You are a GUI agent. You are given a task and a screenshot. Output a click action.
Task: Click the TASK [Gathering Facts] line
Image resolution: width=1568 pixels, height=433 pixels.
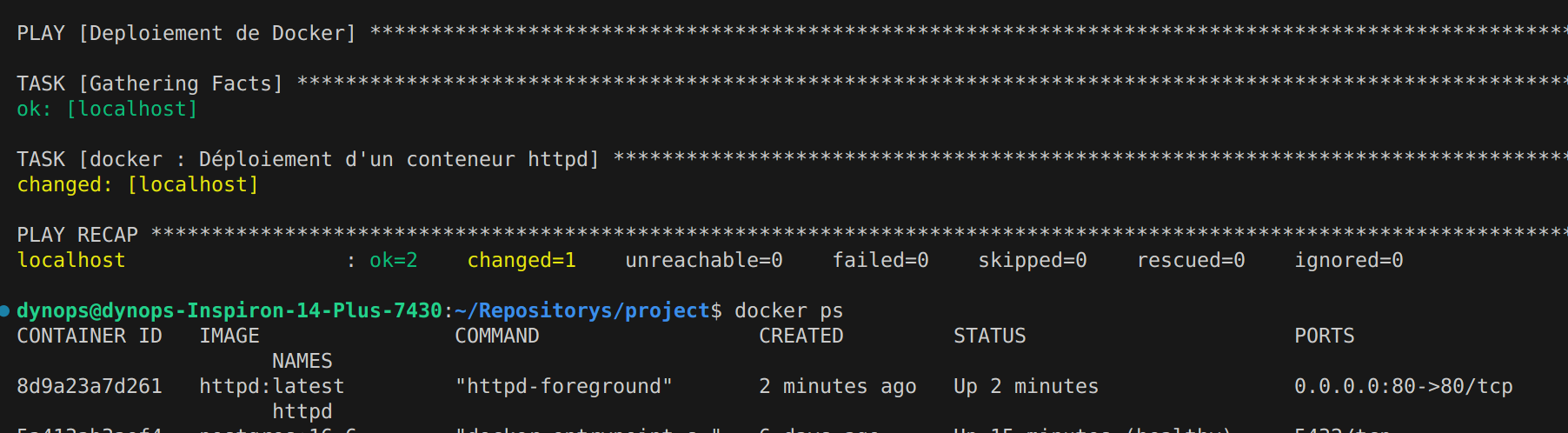tap(150, 83)
